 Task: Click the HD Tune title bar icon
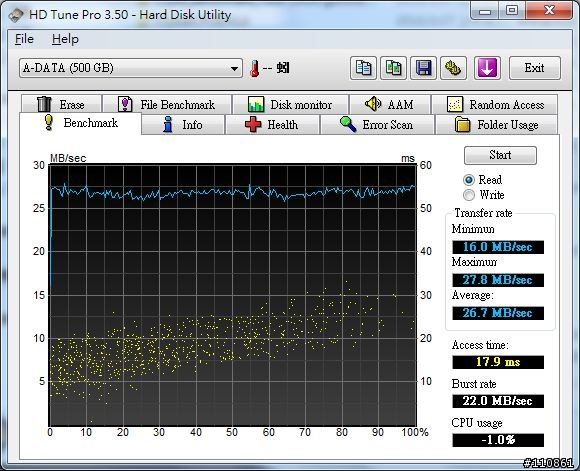pyautogui.click(x=16, y=15)
